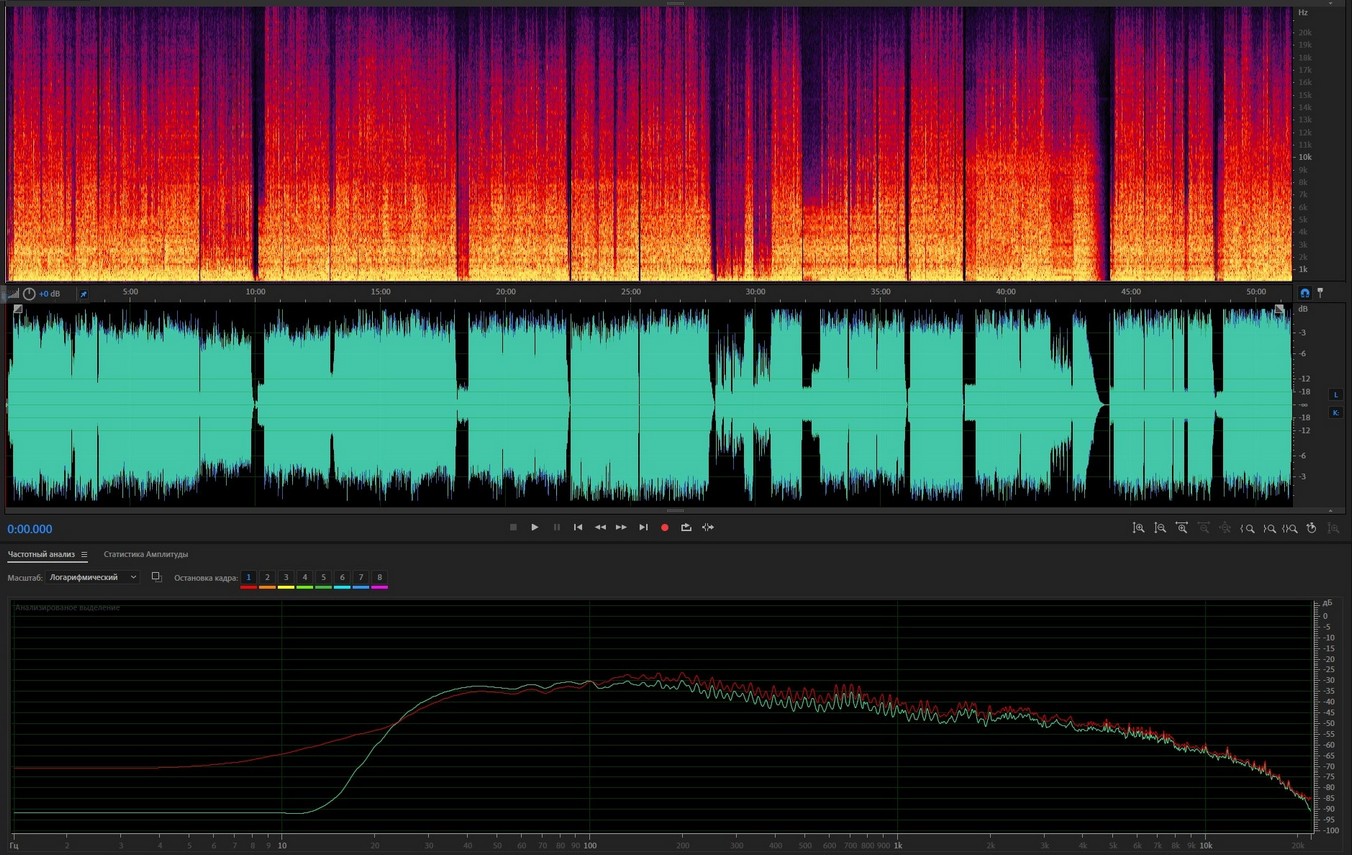Click hold frame button 3

point(286,578)
